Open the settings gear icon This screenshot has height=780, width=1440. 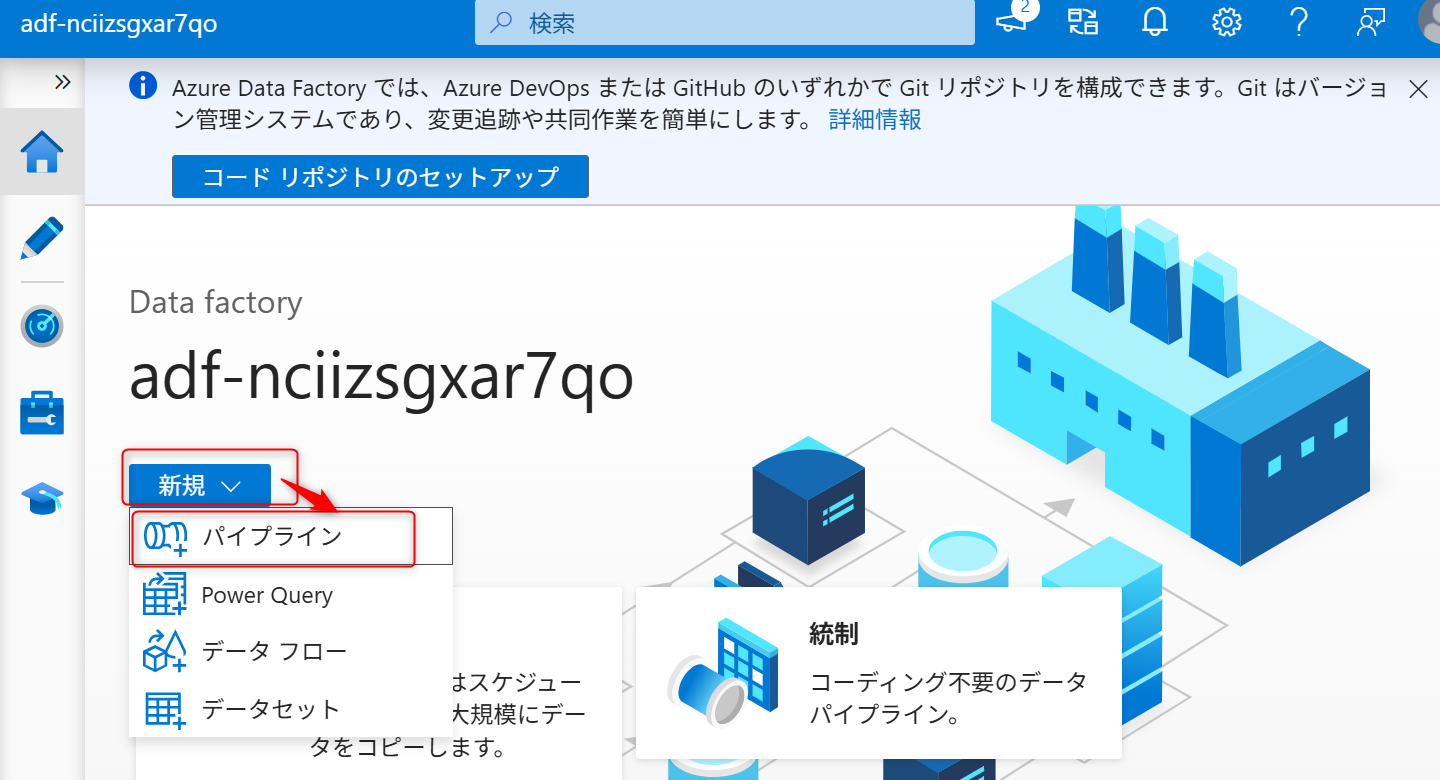(x=1226, y=22)
